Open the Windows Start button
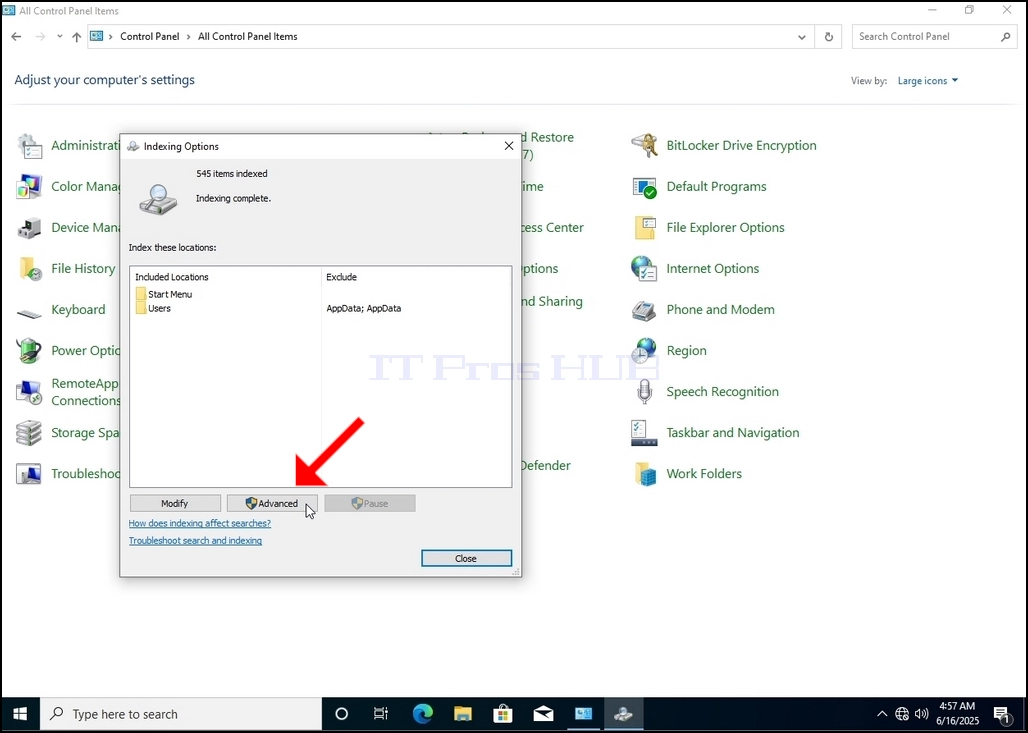The width and height of the screenshot is (1028, 733). pyautogui.click(x=20, y=714)
